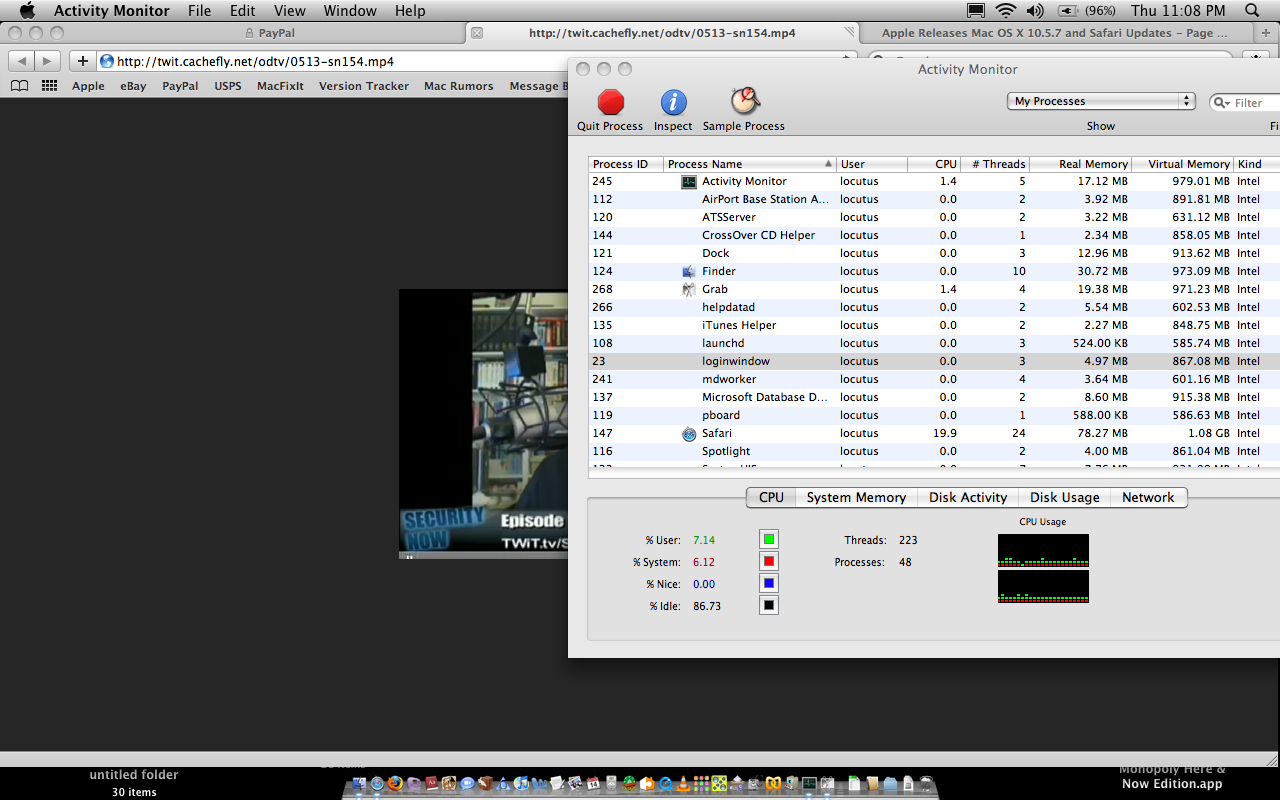The height and width of the screenshot is (800, 1280).
Task: Sort by the Process ID column header
Action: pos(626,164)
